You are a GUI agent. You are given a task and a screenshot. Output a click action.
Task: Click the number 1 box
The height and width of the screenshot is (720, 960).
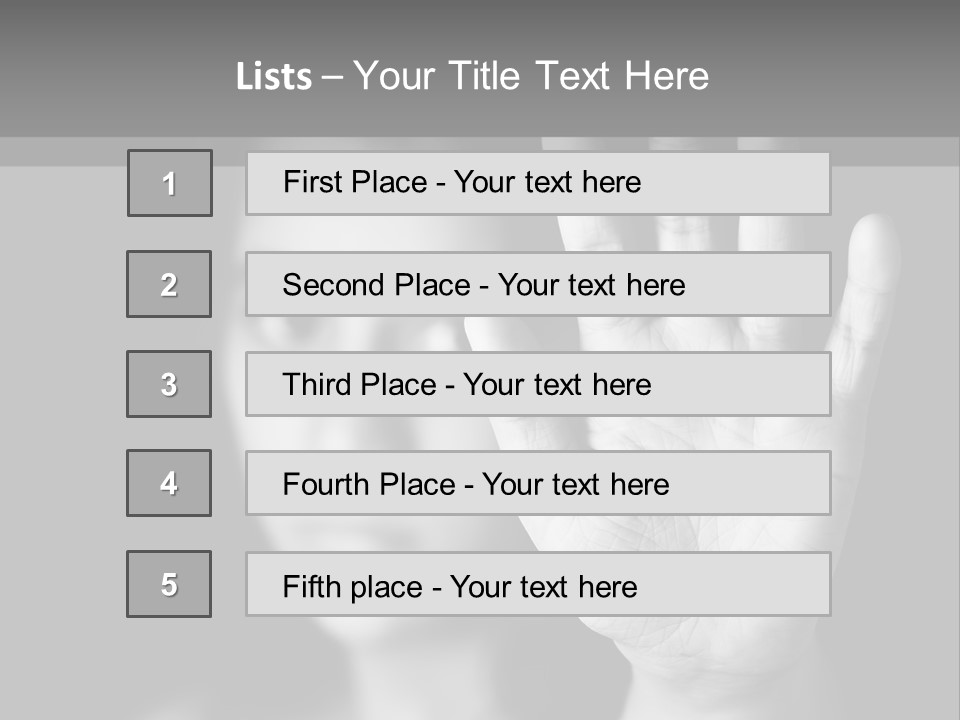(x=170, y=183)
